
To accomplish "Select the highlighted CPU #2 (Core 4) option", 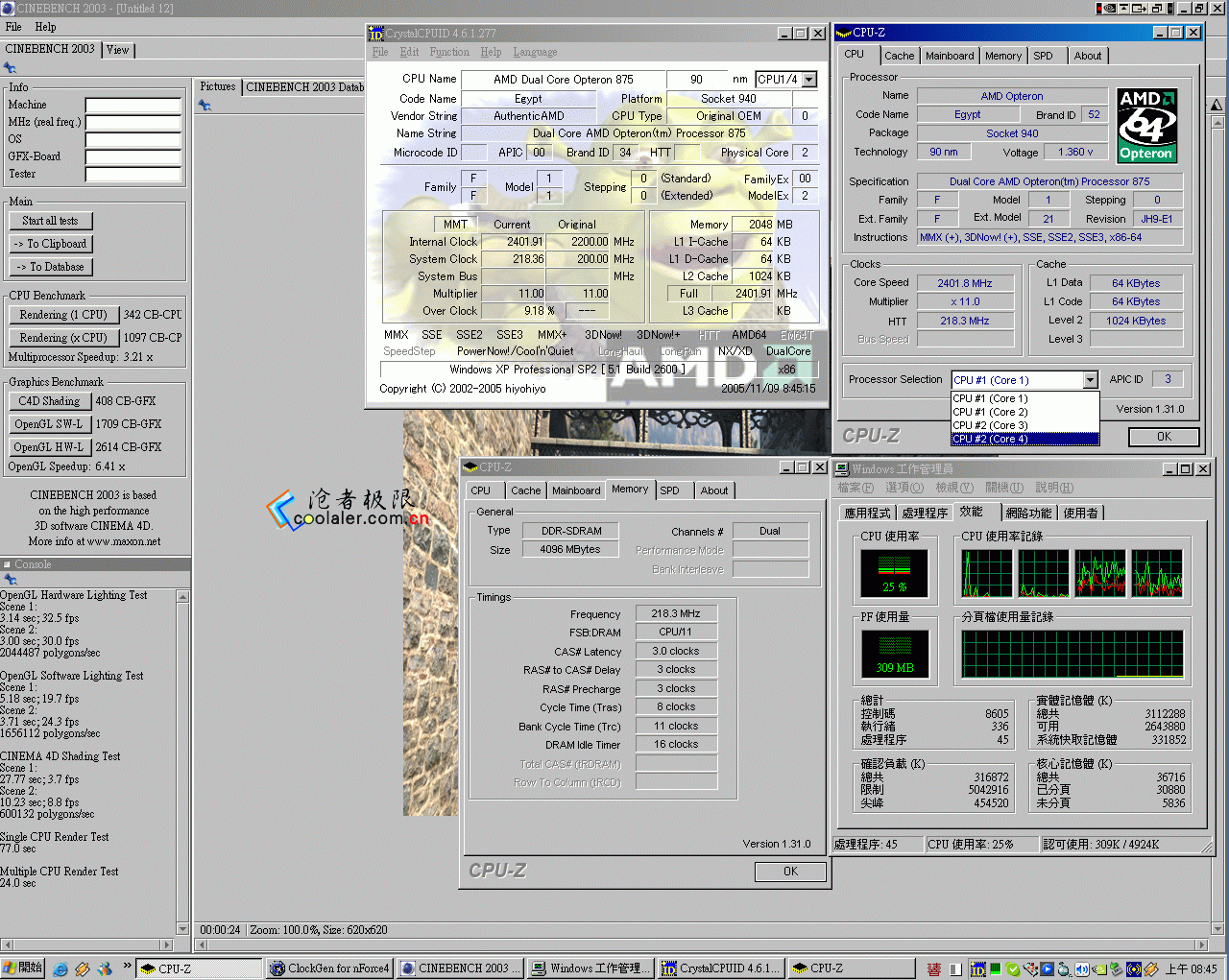I will (1024, 439).
